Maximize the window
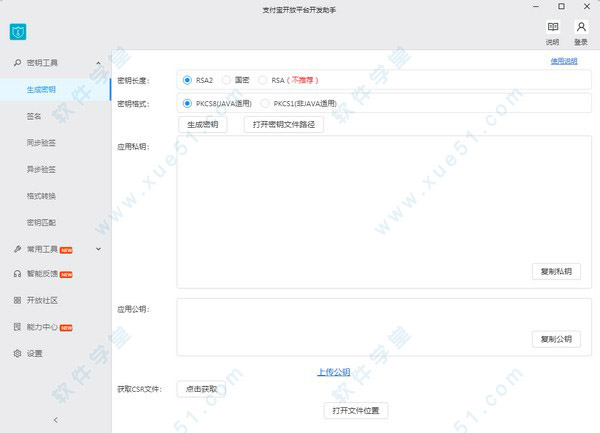The width and height of the screenshot is (600, 433). 561,7
